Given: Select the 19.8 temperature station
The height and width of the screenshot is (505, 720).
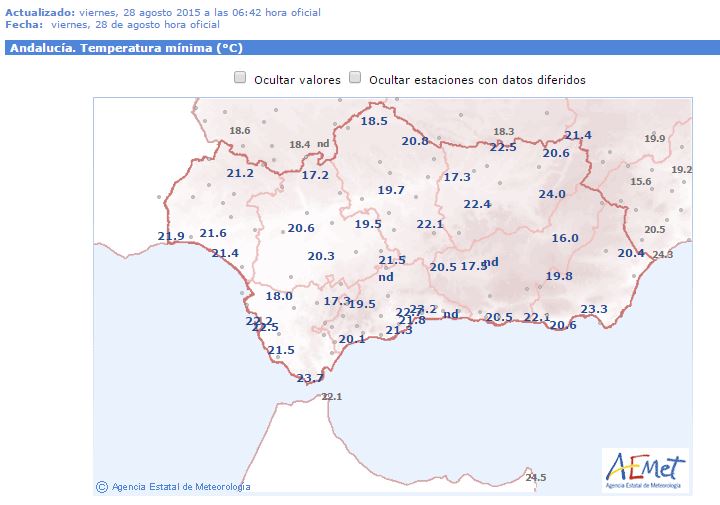Looking at the screenshot, I should (x=559, y=276).
